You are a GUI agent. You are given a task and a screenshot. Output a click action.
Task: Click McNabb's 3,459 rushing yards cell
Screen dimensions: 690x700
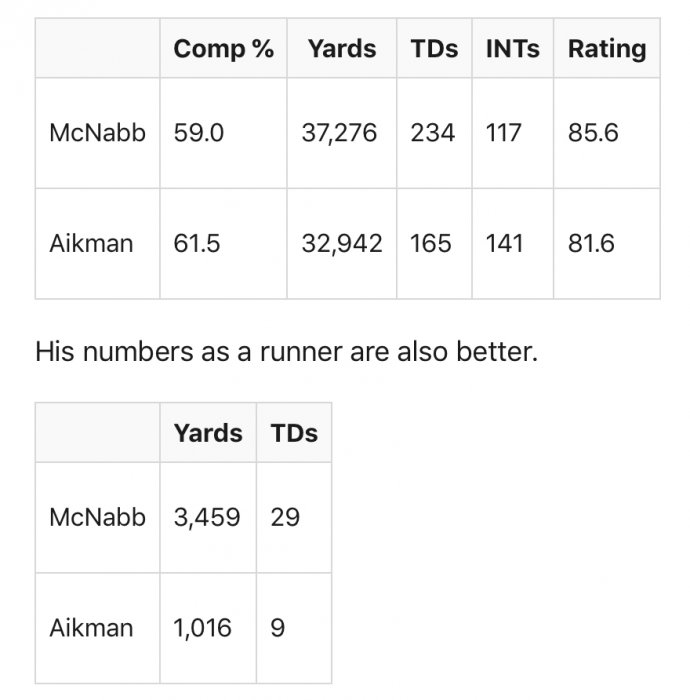coord(208,517)
